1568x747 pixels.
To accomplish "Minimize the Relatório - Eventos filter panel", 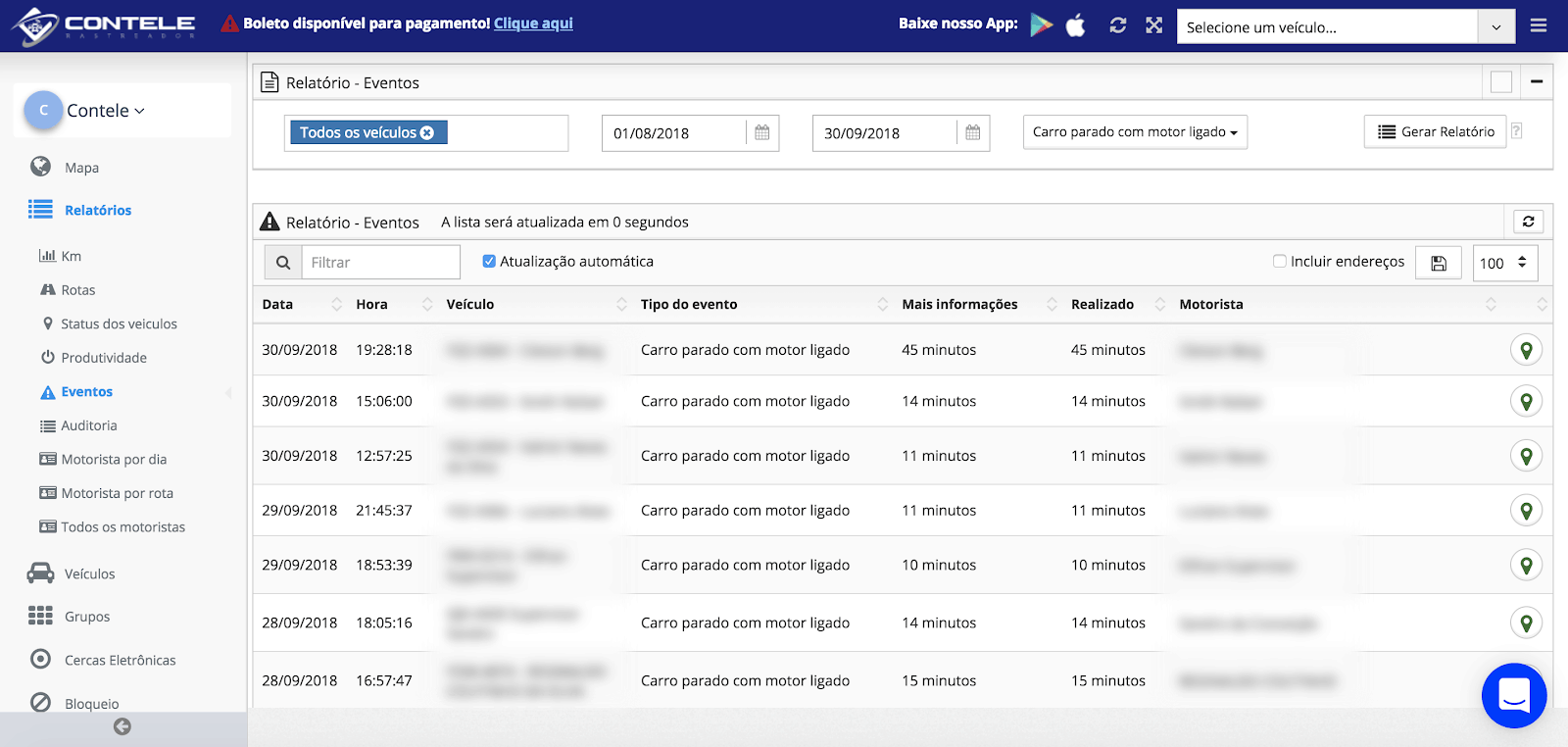I will pyautogui.click(x=1537, y=81).
